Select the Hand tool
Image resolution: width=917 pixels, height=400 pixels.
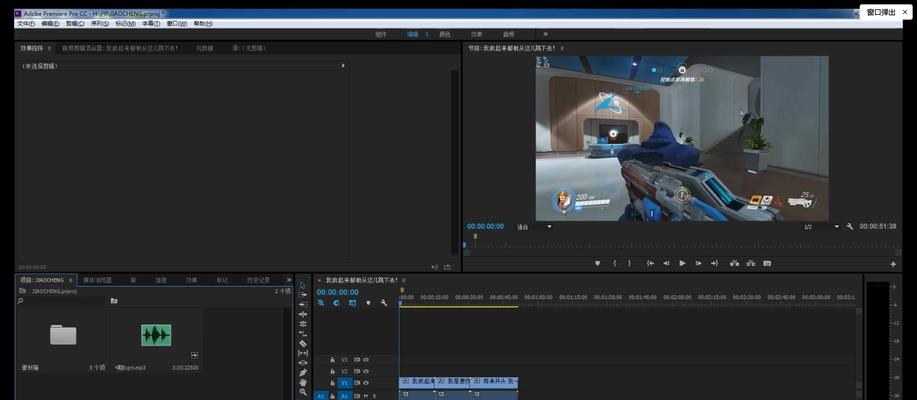coord(302,382)
